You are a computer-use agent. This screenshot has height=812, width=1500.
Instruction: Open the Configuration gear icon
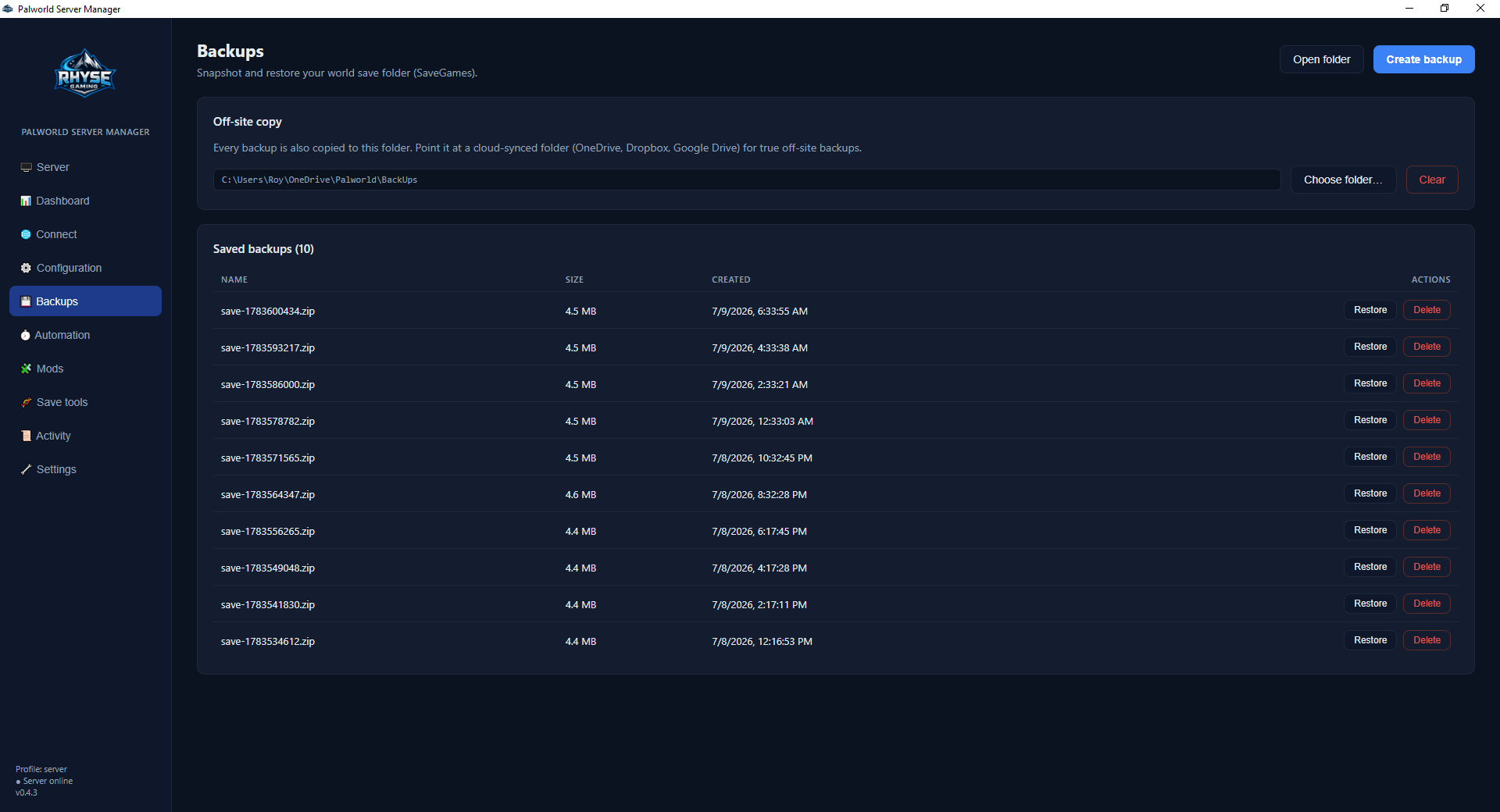coord(26,269)
